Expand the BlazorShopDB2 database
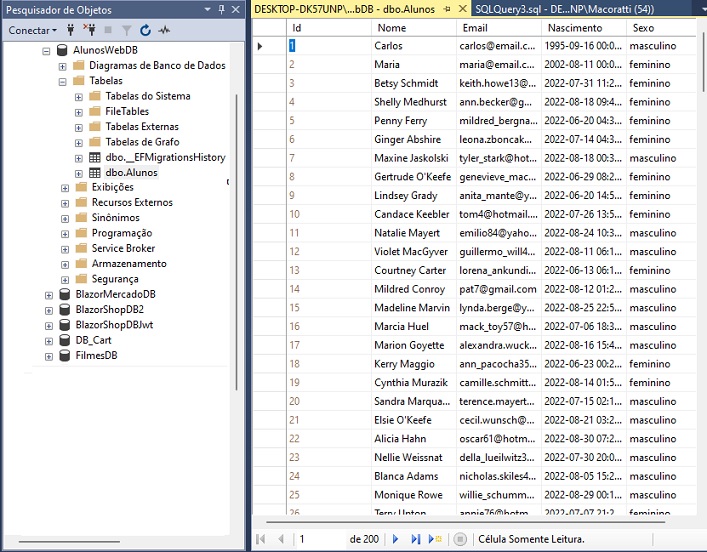Viewport: 707px width, 552px height. coord(49,311)
